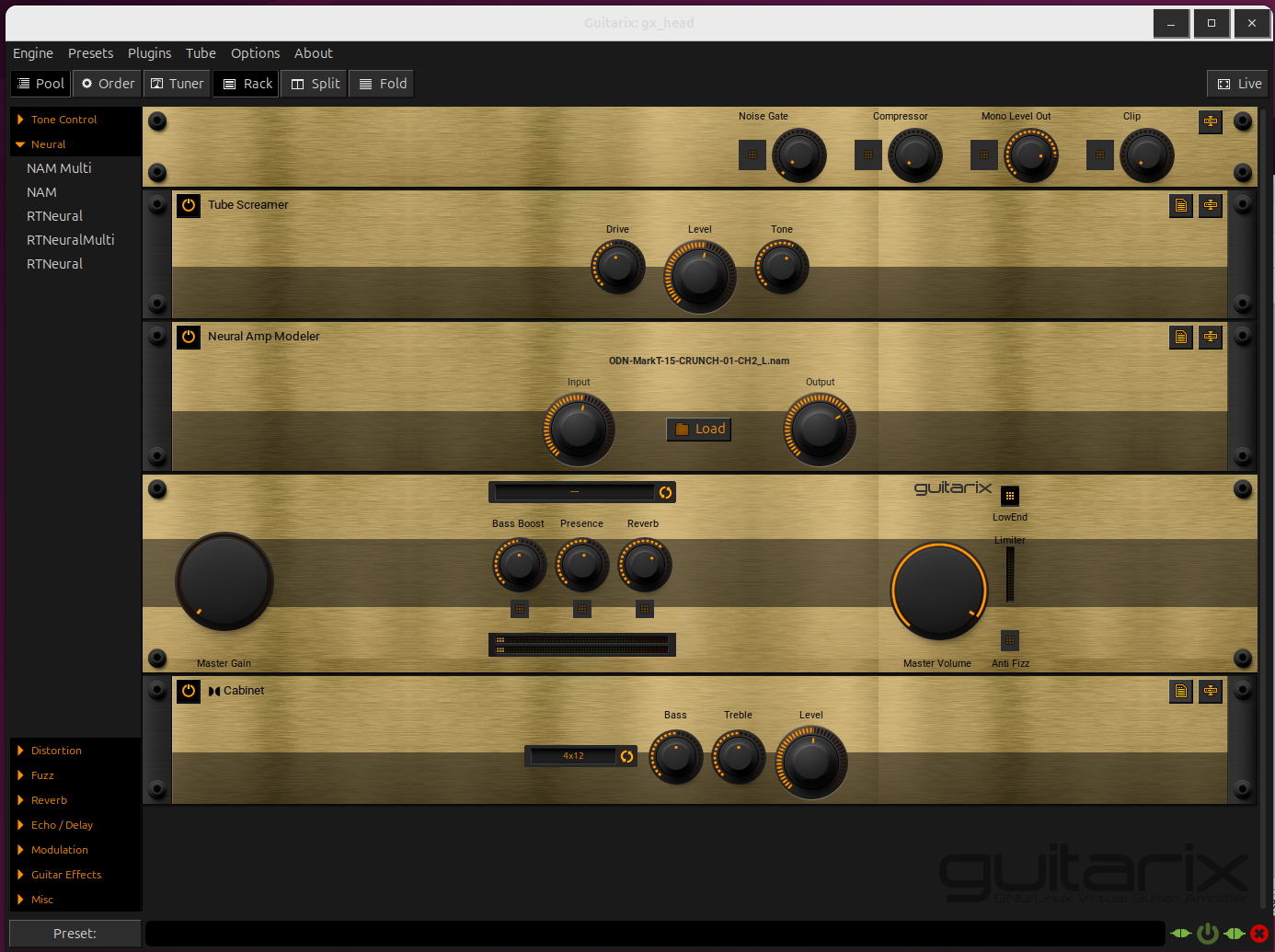Click the red Jack disconnect icon at bottom right

pyautogui.click(x=1259, y=934)
